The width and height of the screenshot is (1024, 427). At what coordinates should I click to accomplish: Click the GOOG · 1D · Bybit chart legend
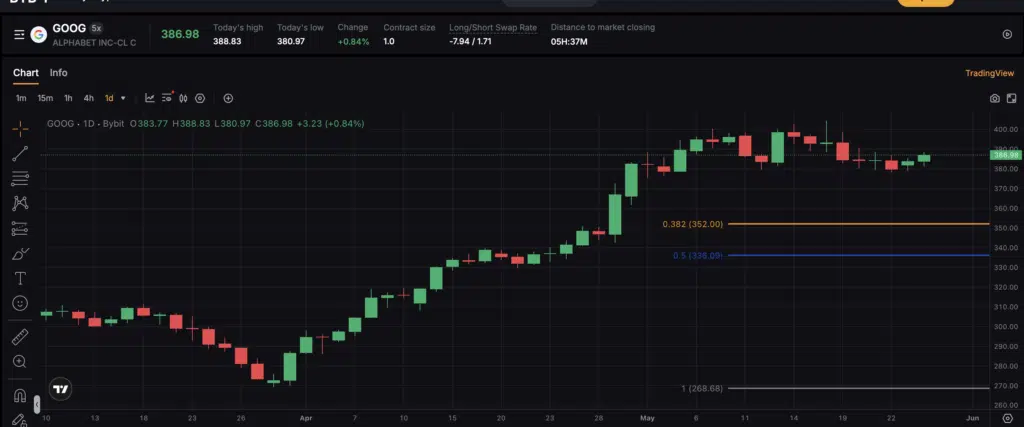86,123
